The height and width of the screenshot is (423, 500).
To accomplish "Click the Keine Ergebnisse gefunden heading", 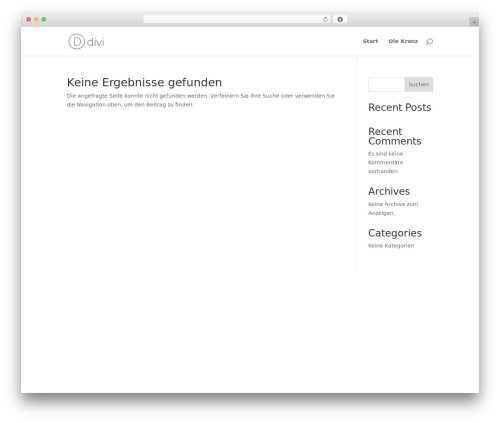I will (x=144, y=82).
